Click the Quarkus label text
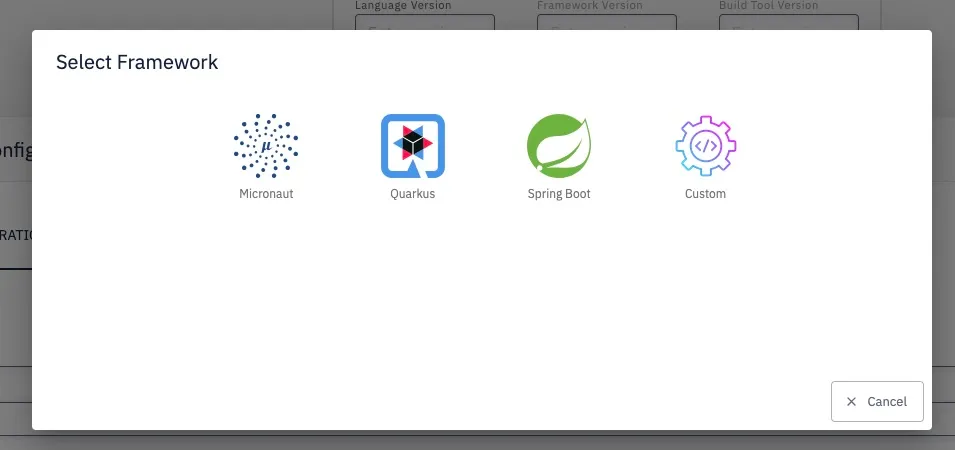The image size is (955, 450). pos(413,194)
